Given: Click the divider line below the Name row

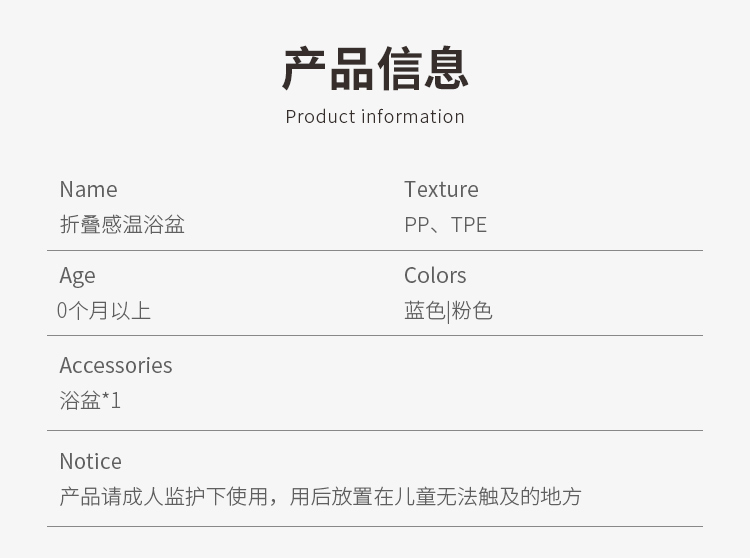Looking at the screenshot, I should pyautogui.click(x=375, y=250).
